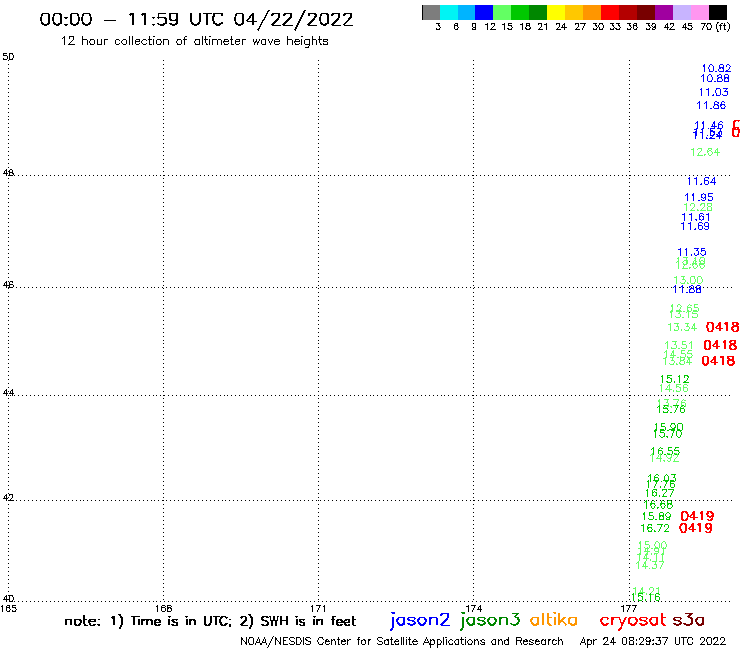Click the 11.69 reading
The height and width of the screenshot is (650, 740).
tap(695, 226)
